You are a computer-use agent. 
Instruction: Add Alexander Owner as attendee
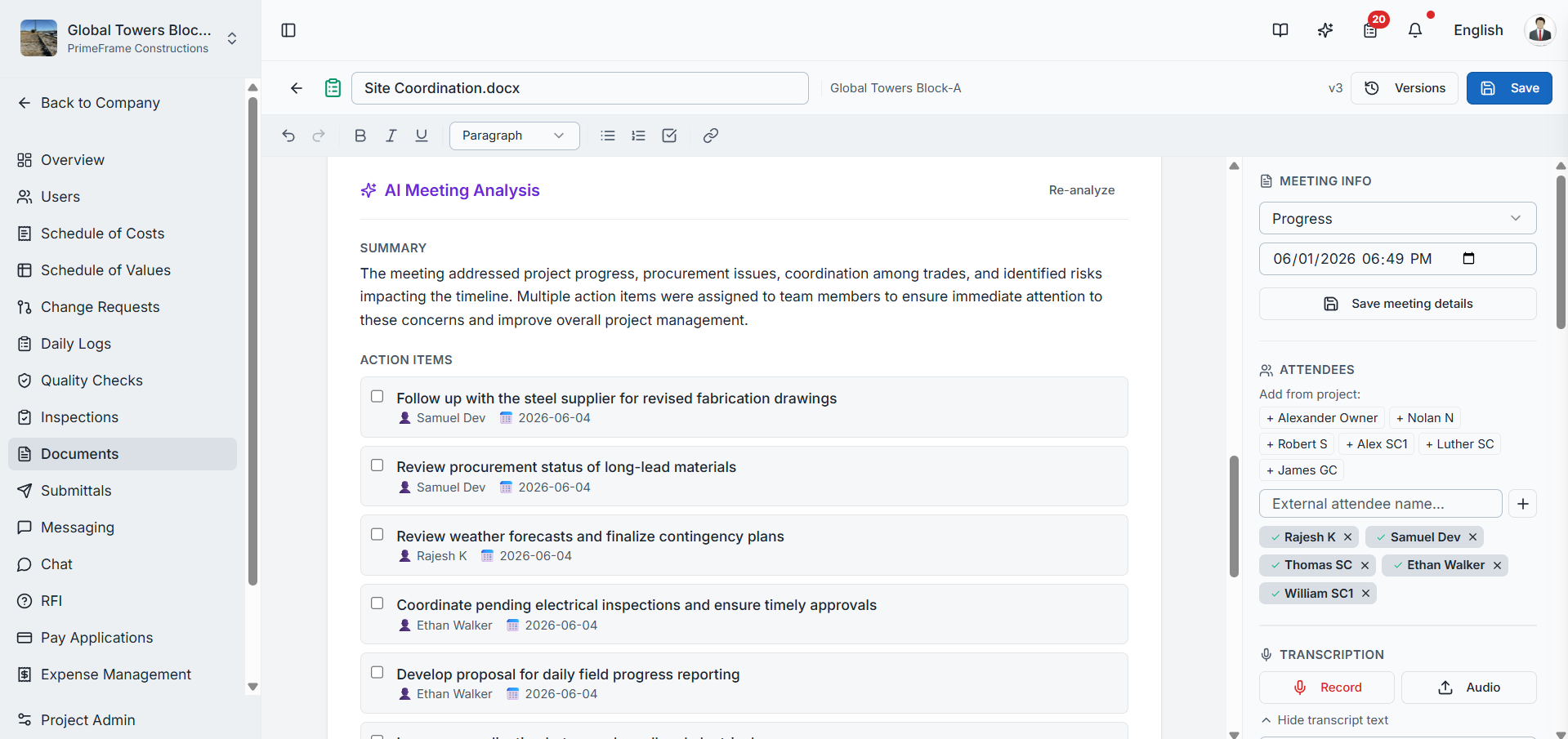click(x=1322, y=418)
